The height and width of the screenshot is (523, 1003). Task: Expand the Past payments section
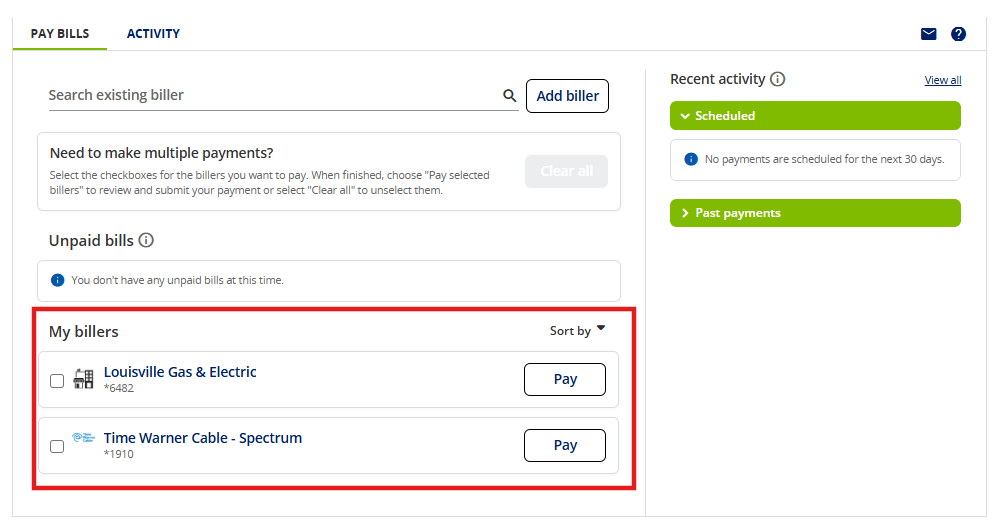(x=815, y=213)
